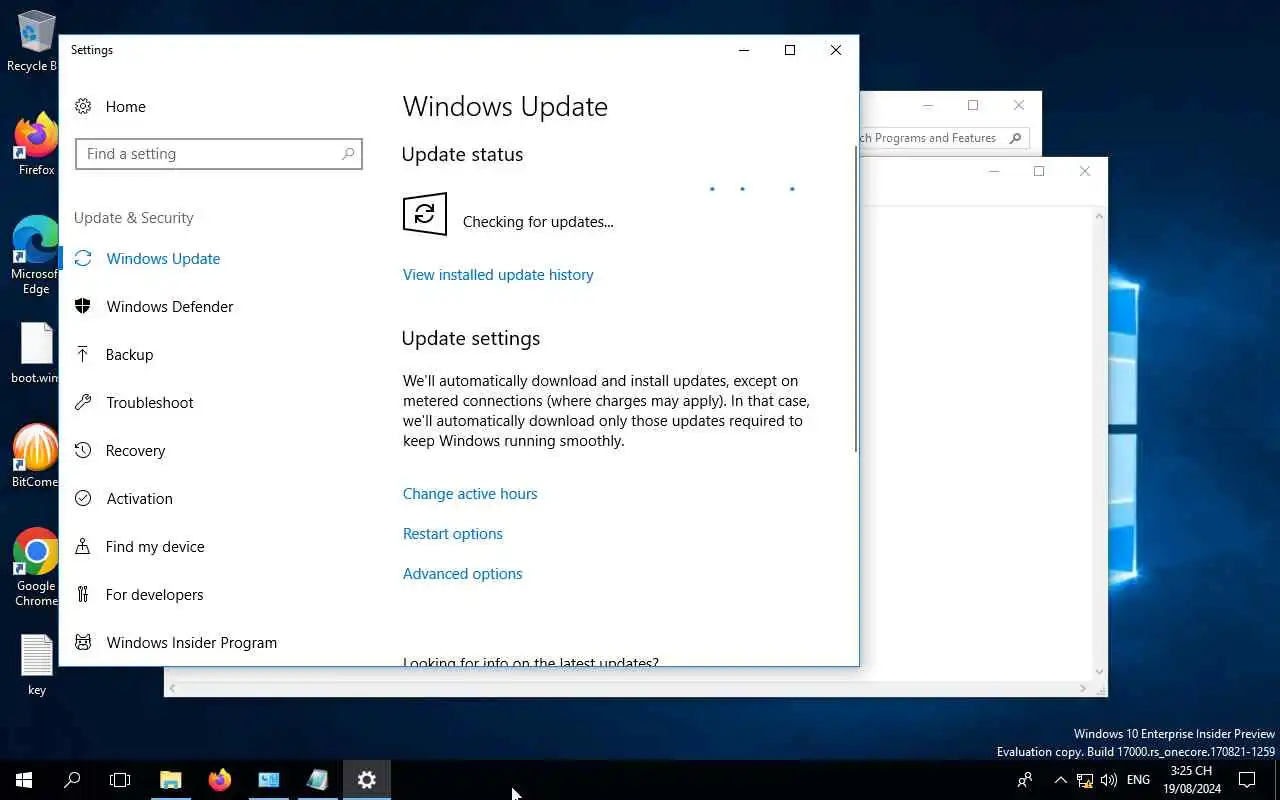Select the boot.wim file on desktop
This screenshot has width=1280, height=800.
(36, 354)
